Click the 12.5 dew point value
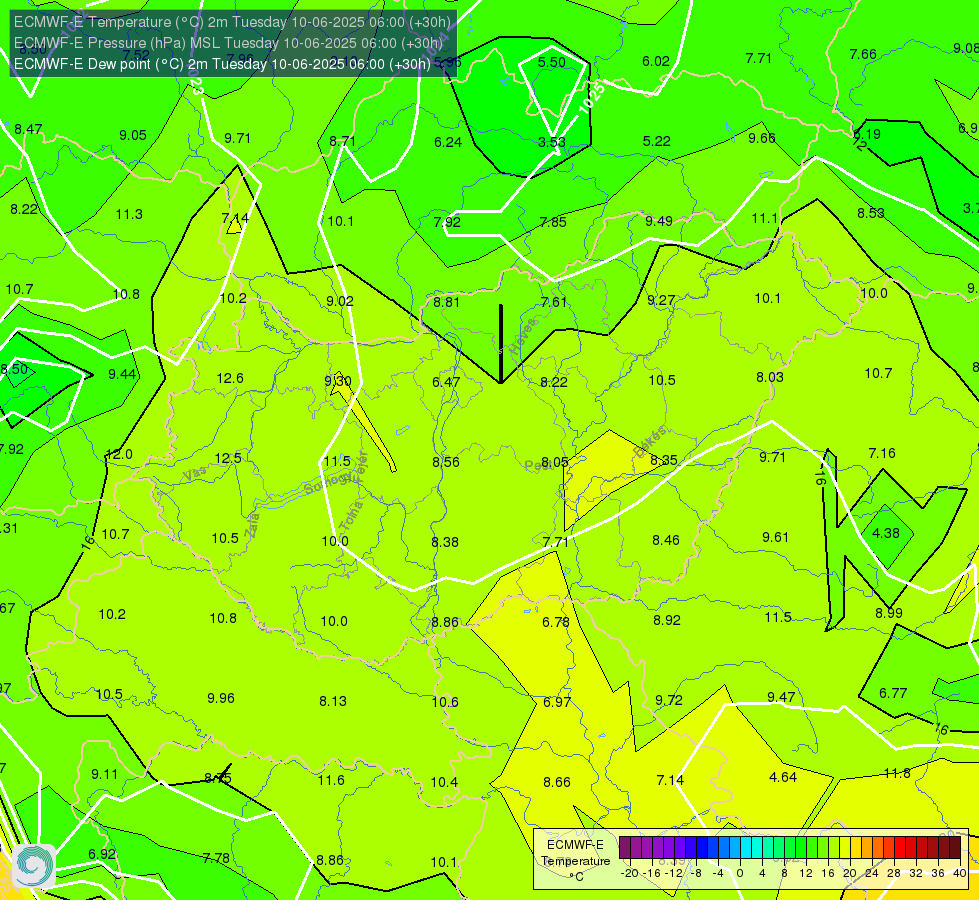 click(x=228, y=458)
